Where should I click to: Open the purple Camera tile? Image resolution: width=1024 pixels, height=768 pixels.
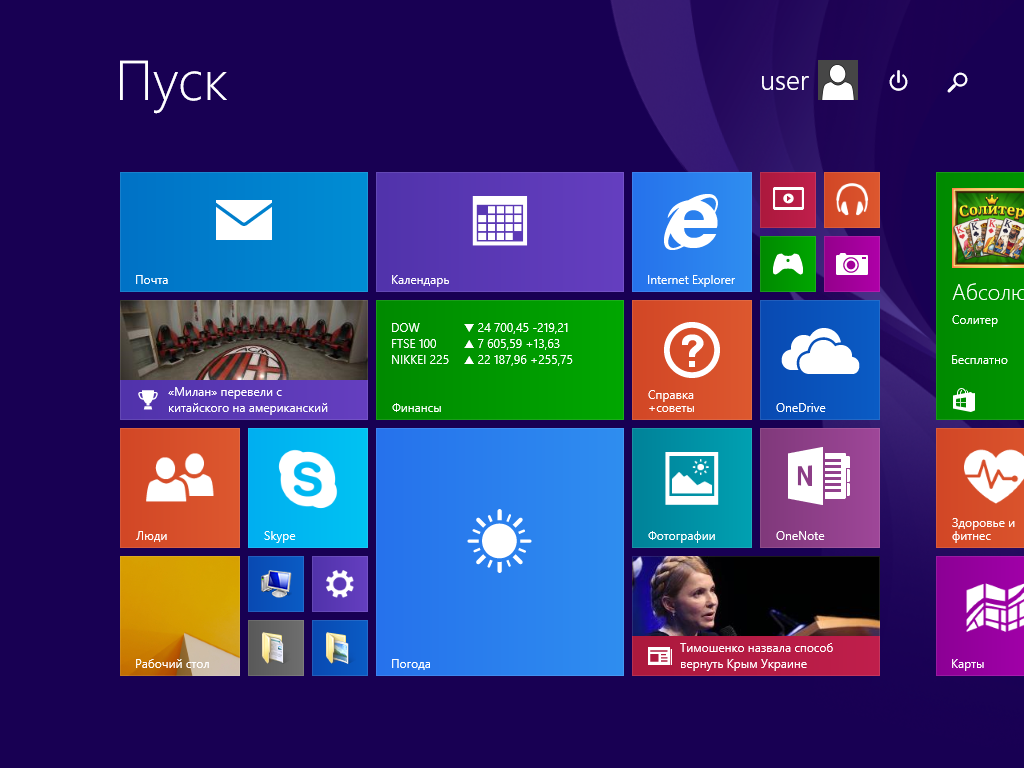(852, 264)
